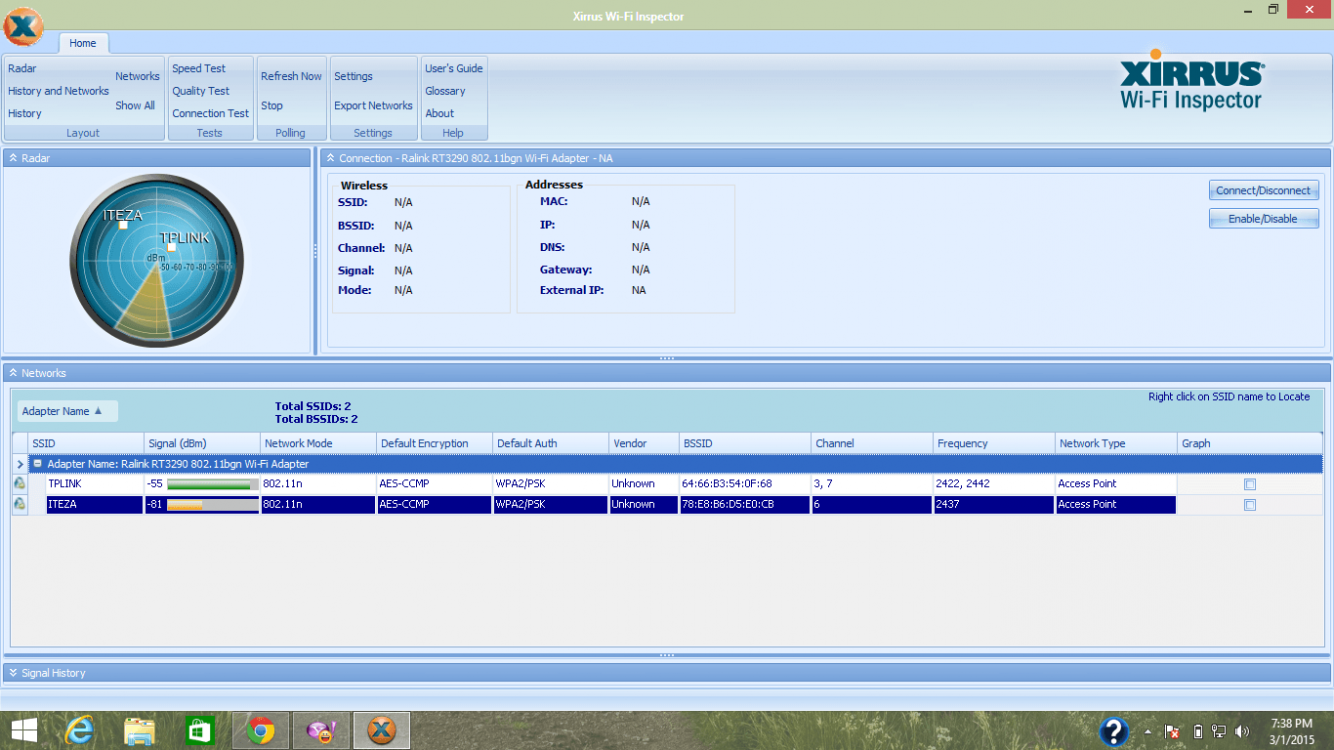The width and height of the screenshot is (1334, 750).
Task: Sort by SSID column header
Action: [x=86, y=443]
